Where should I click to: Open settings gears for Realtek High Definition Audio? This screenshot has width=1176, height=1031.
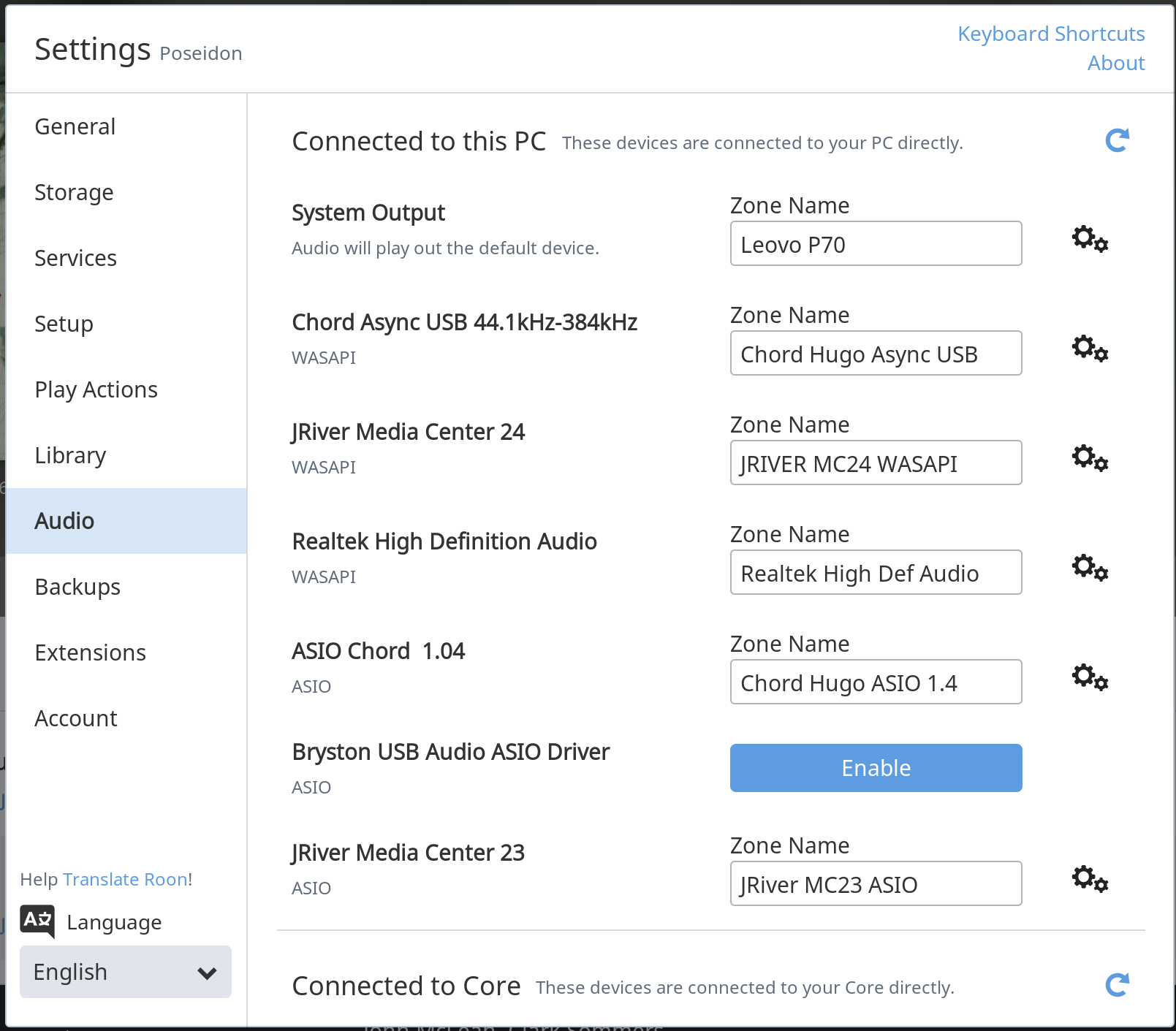coord(1090,568)
